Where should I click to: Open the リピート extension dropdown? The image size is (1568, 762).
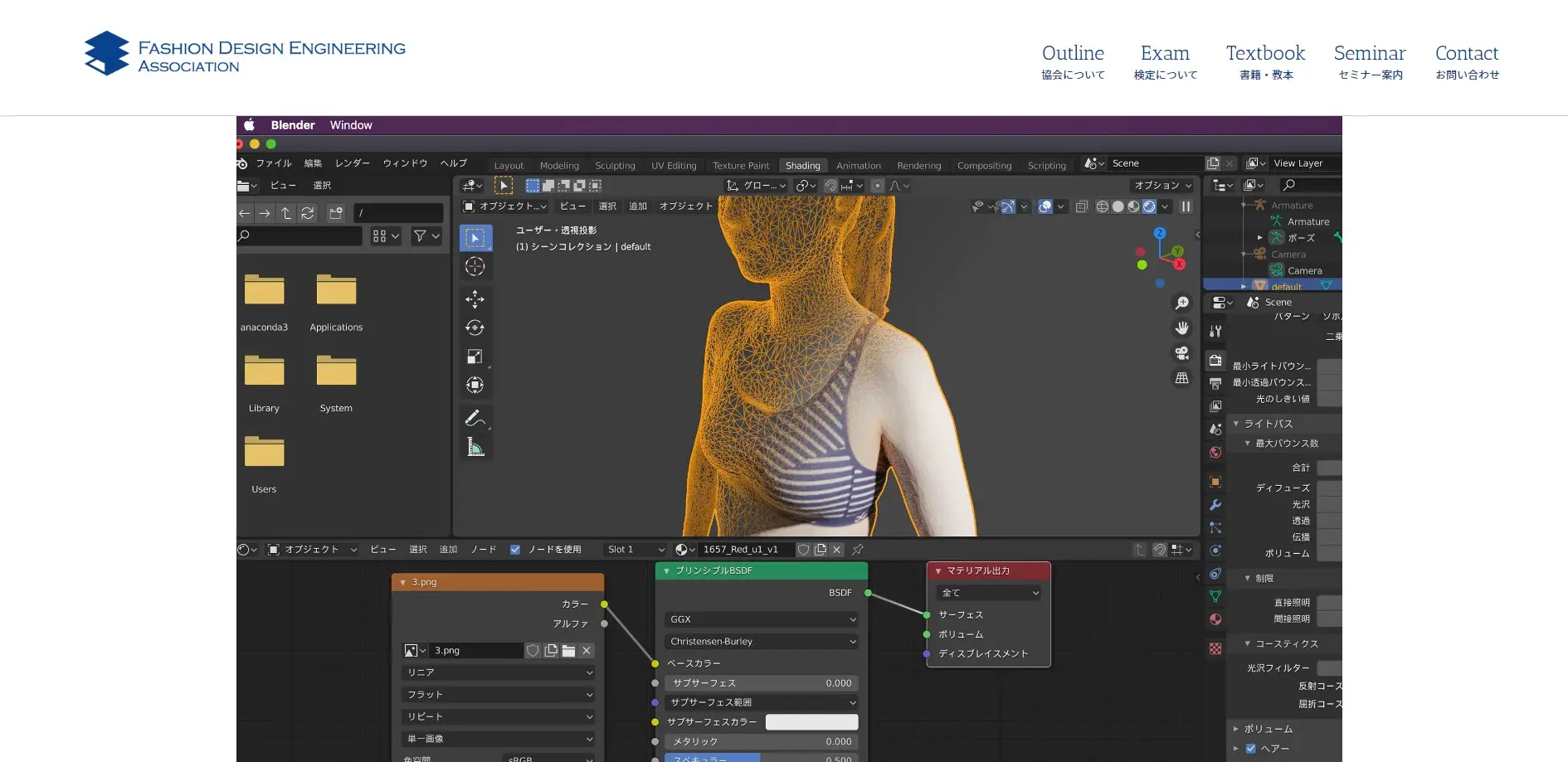498,716
